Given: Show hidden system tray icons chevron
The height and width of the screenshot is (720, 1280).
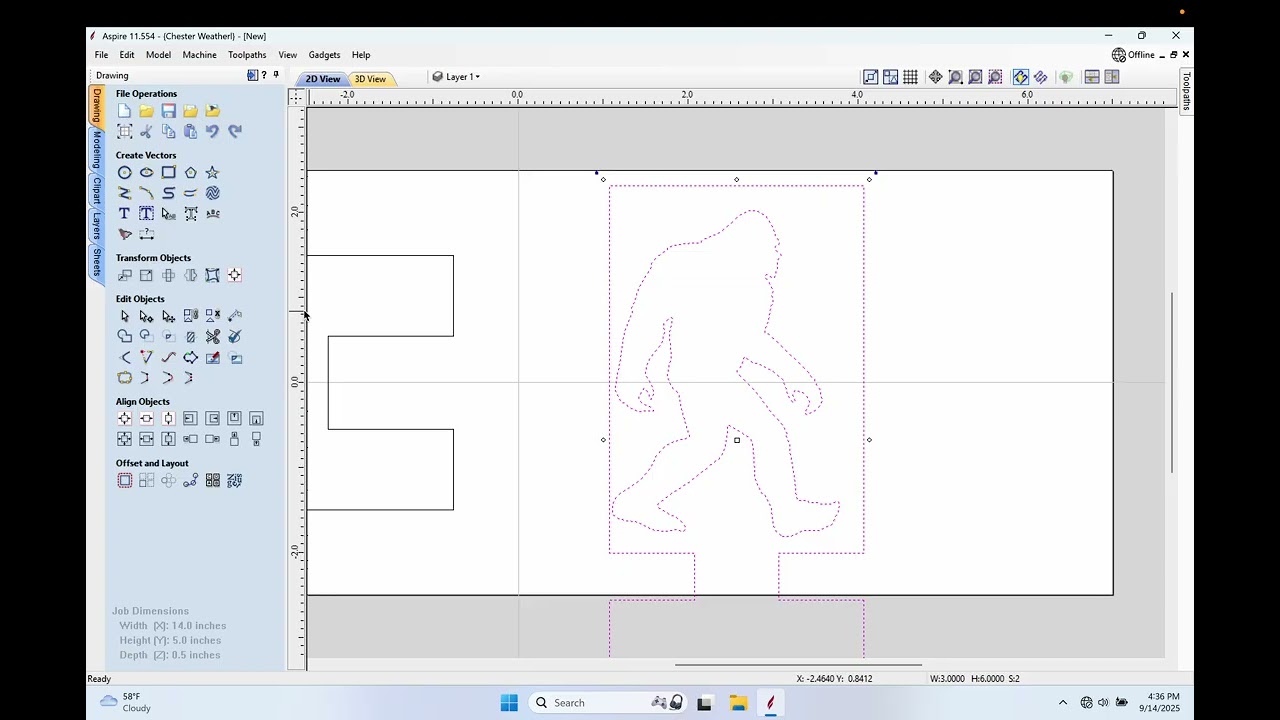Looking at the screenshot, I should (1062, 703).
